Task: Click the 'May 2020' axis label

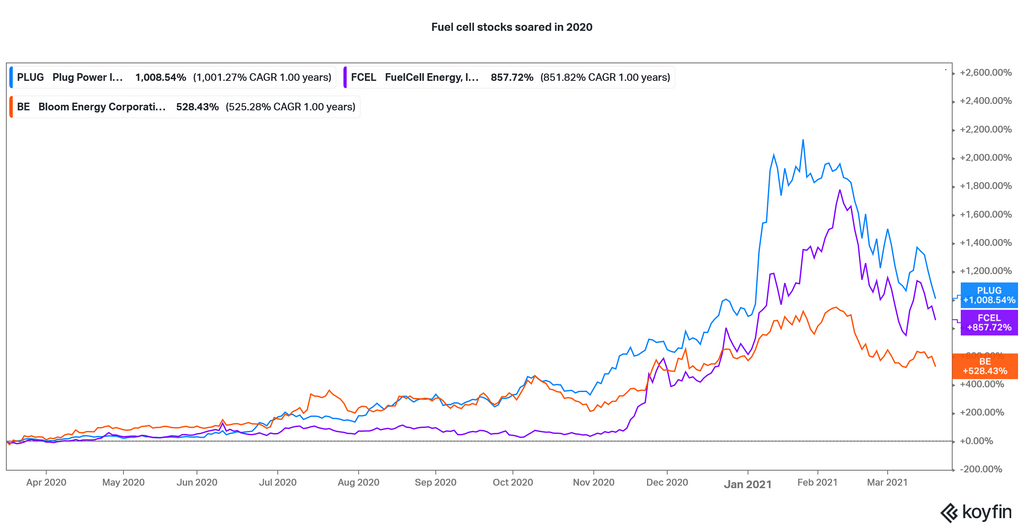Action: 123,483
